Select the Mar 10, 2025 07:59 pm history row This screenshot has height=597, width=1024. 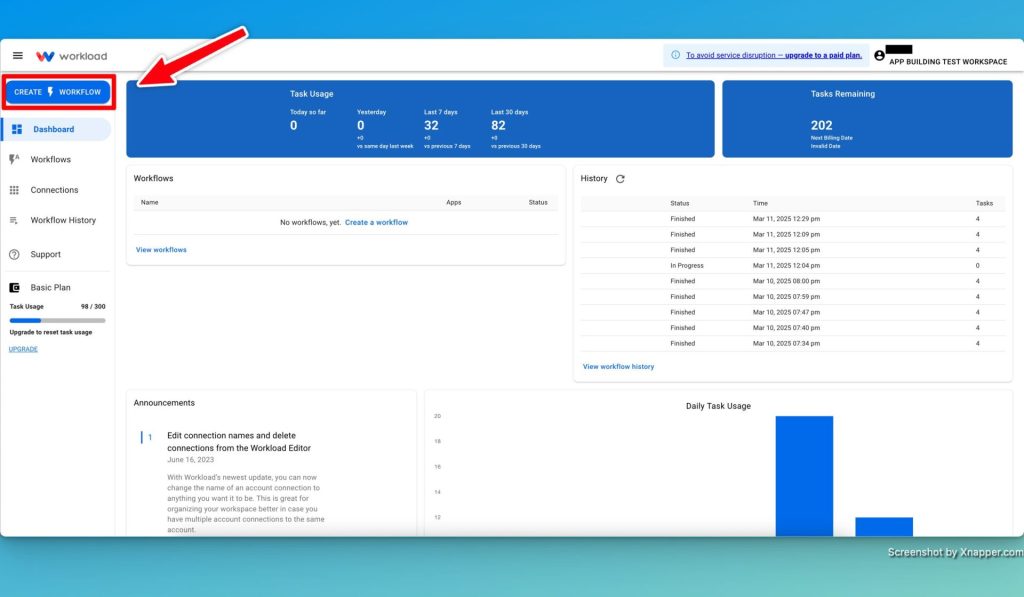(793, 297)
